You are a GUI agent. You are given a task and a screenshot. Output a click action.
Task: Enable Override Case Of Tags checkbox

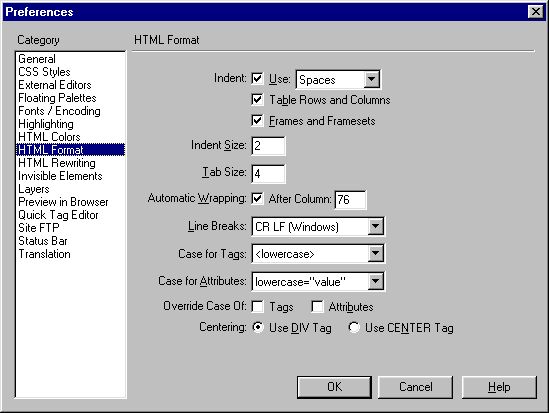[x=257, y=307]
